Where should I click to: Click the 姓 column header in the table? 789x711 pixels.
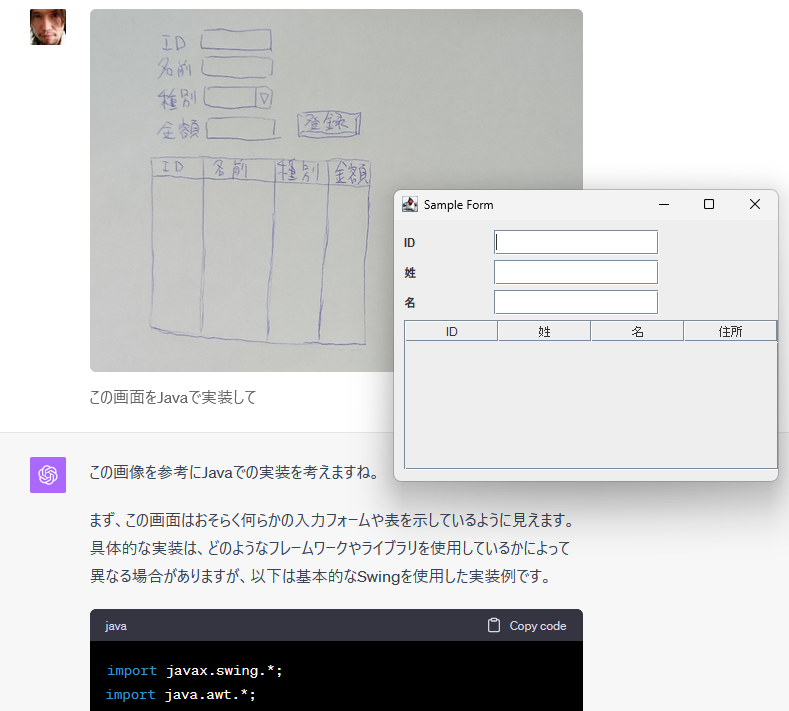coord(544,332)
